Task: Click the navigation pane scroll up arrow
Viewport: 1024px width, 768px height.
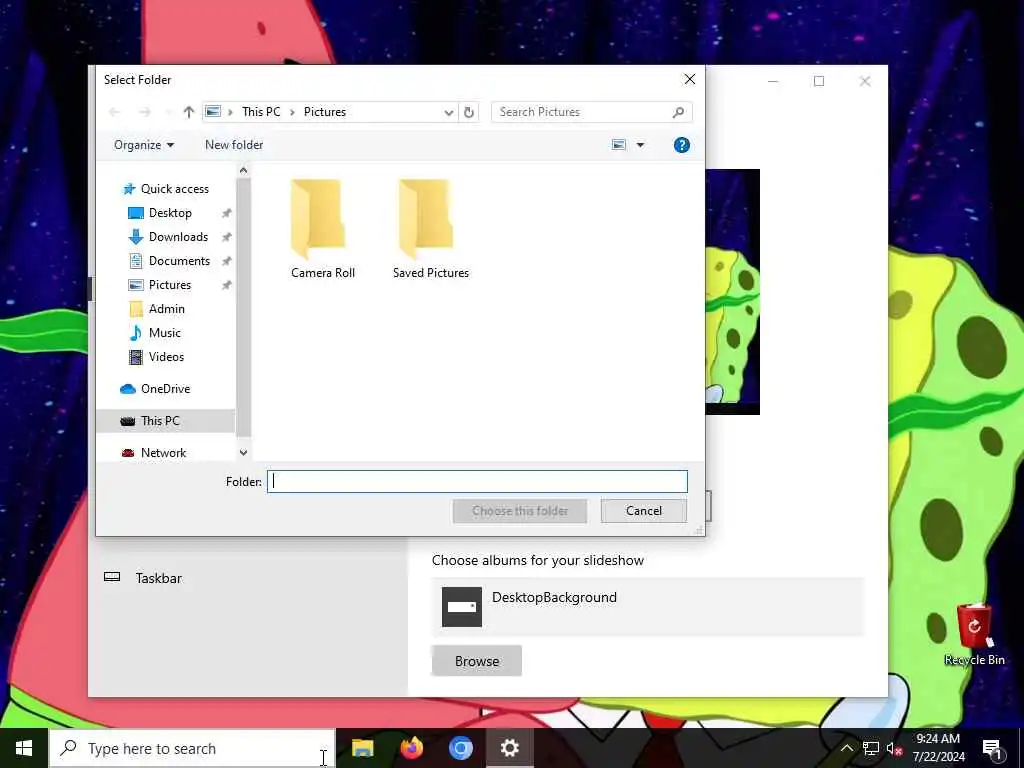Action: point(243,170)
